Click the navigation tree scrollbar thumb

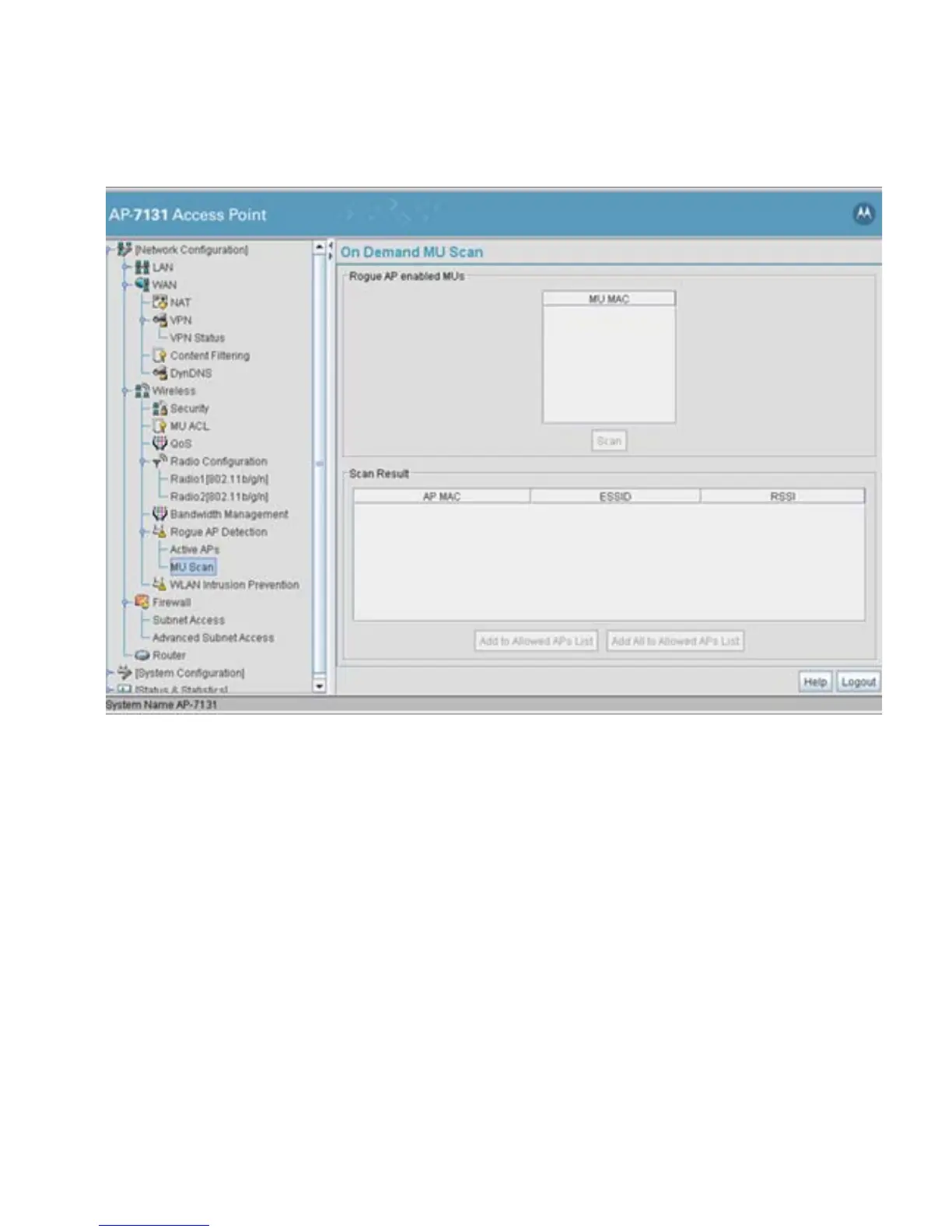click(320, 464)
